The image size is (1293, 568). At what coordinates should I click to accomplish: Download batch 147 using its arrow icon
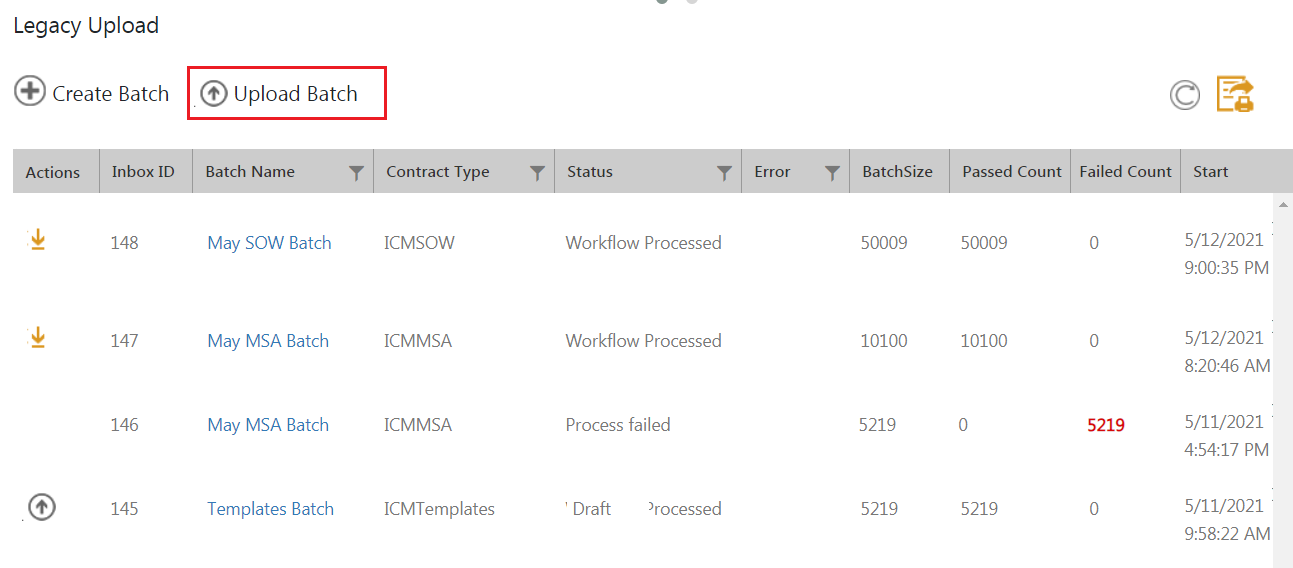[37, 338]
